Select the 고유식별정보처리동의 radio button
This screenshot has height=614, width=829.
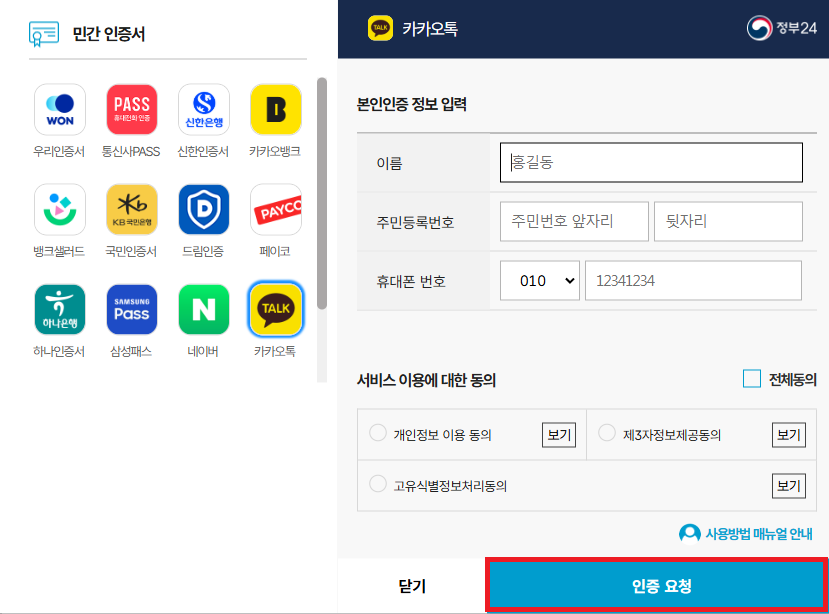pos(377,483)
